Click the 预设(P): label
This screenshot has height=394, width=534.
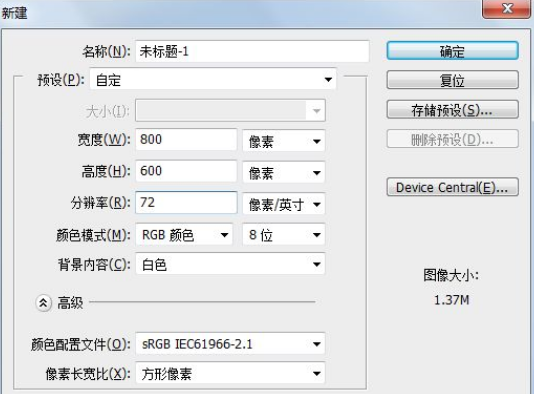pyautogui.click(x=61, y=80)
